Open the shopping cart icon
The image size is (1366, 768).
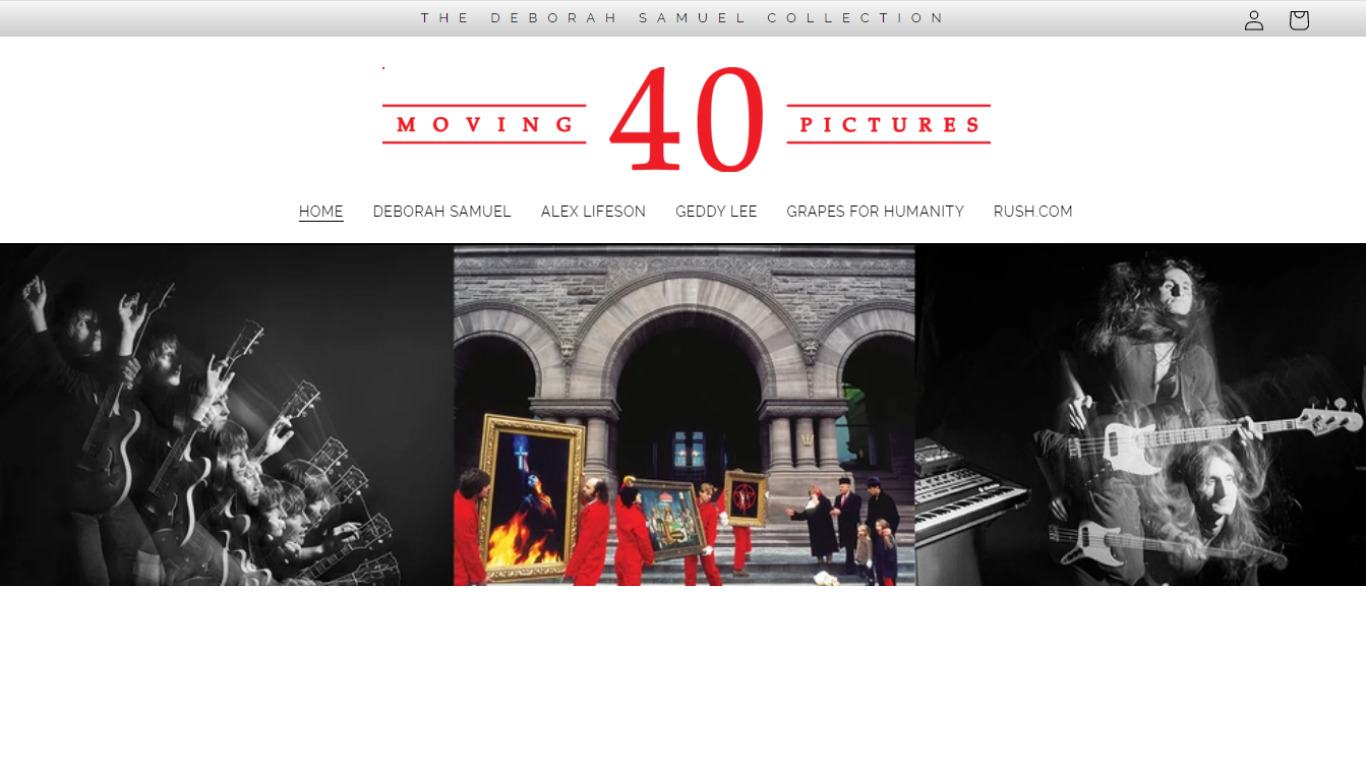tap(1299, 20)
